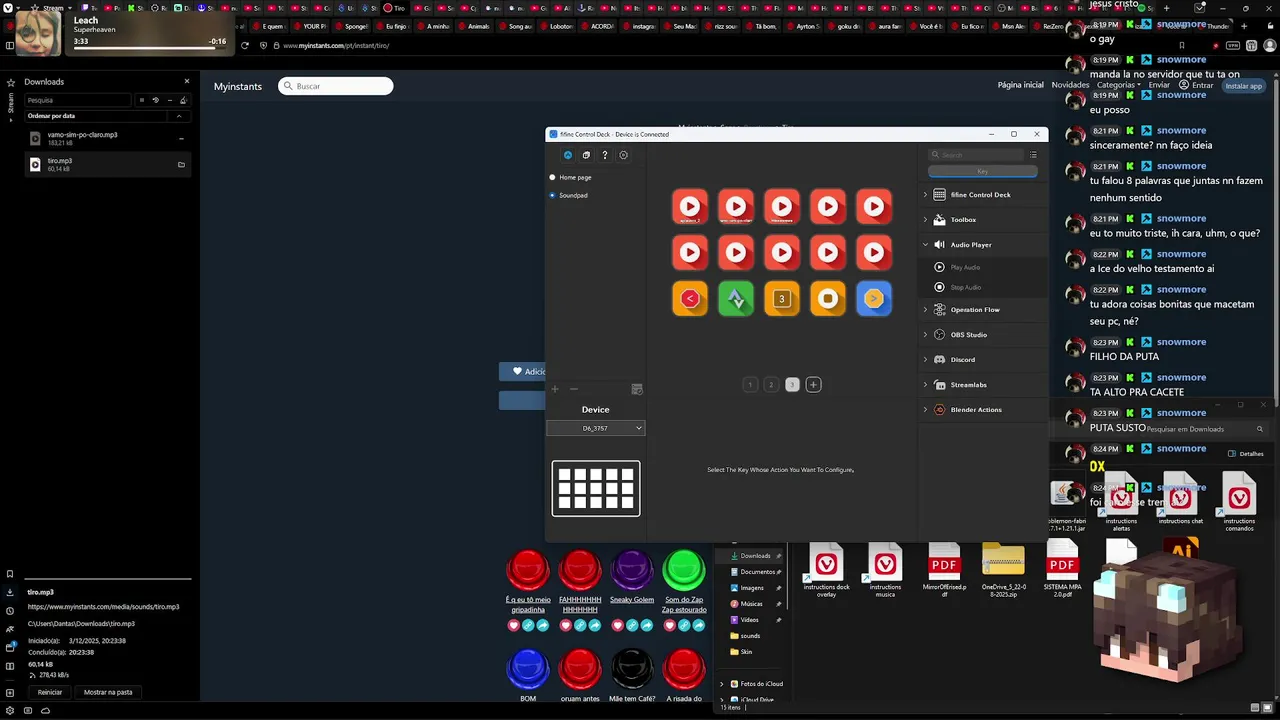Switch to deck page 2
This screenshot has width=1280, height=720.
[x=771, y=384]
